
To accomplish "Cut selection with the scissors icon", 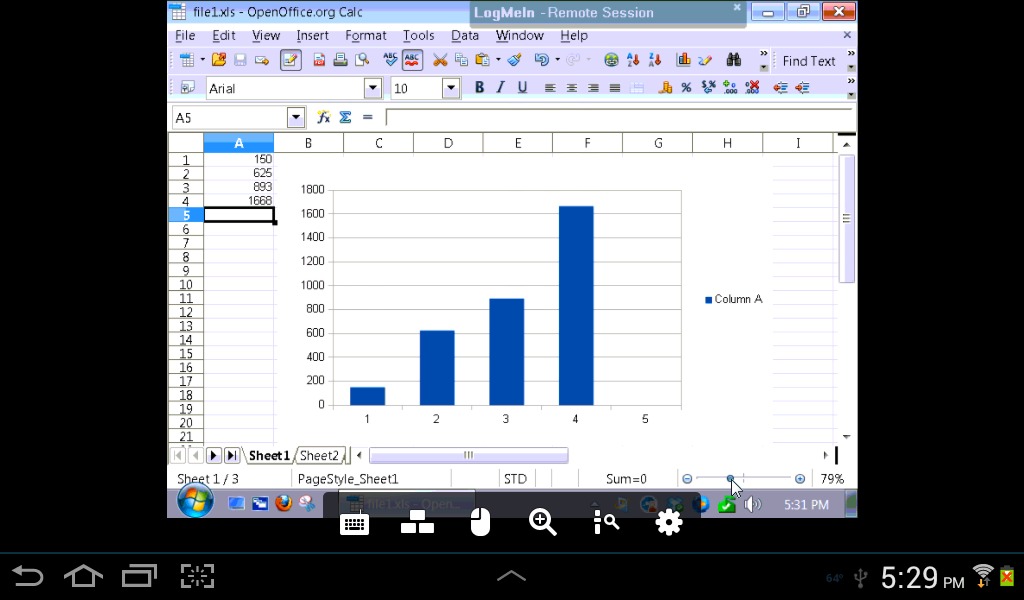I will click(440, 60).
